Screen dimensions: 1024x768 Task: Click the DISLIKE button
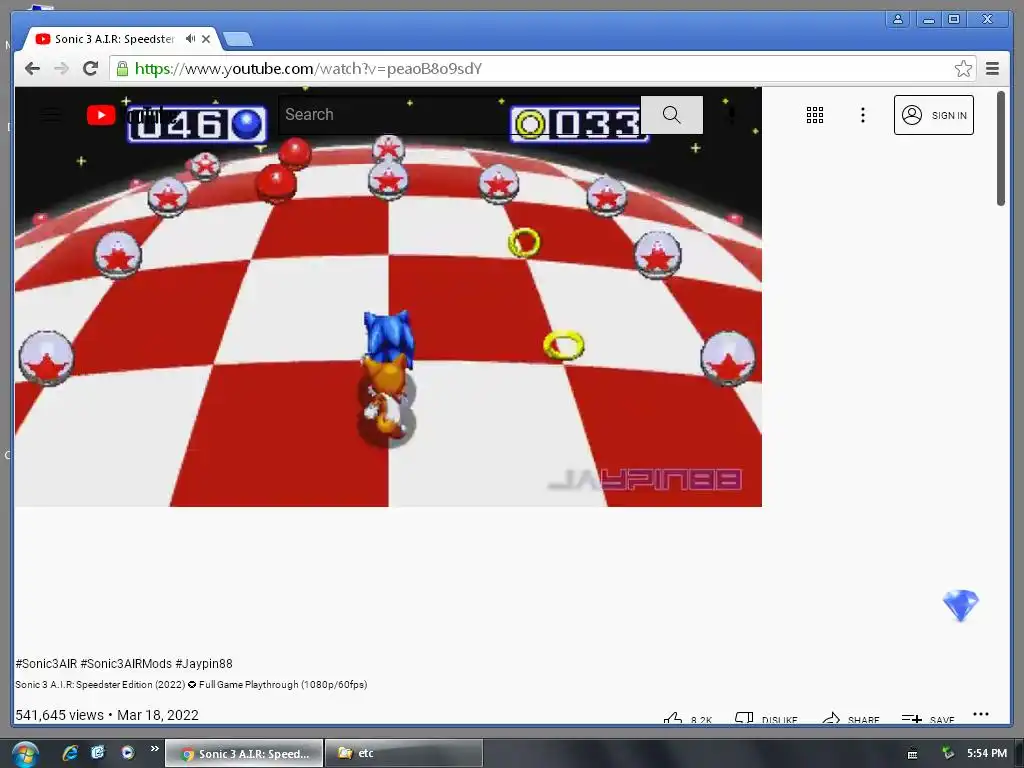[x=767, y=719]
